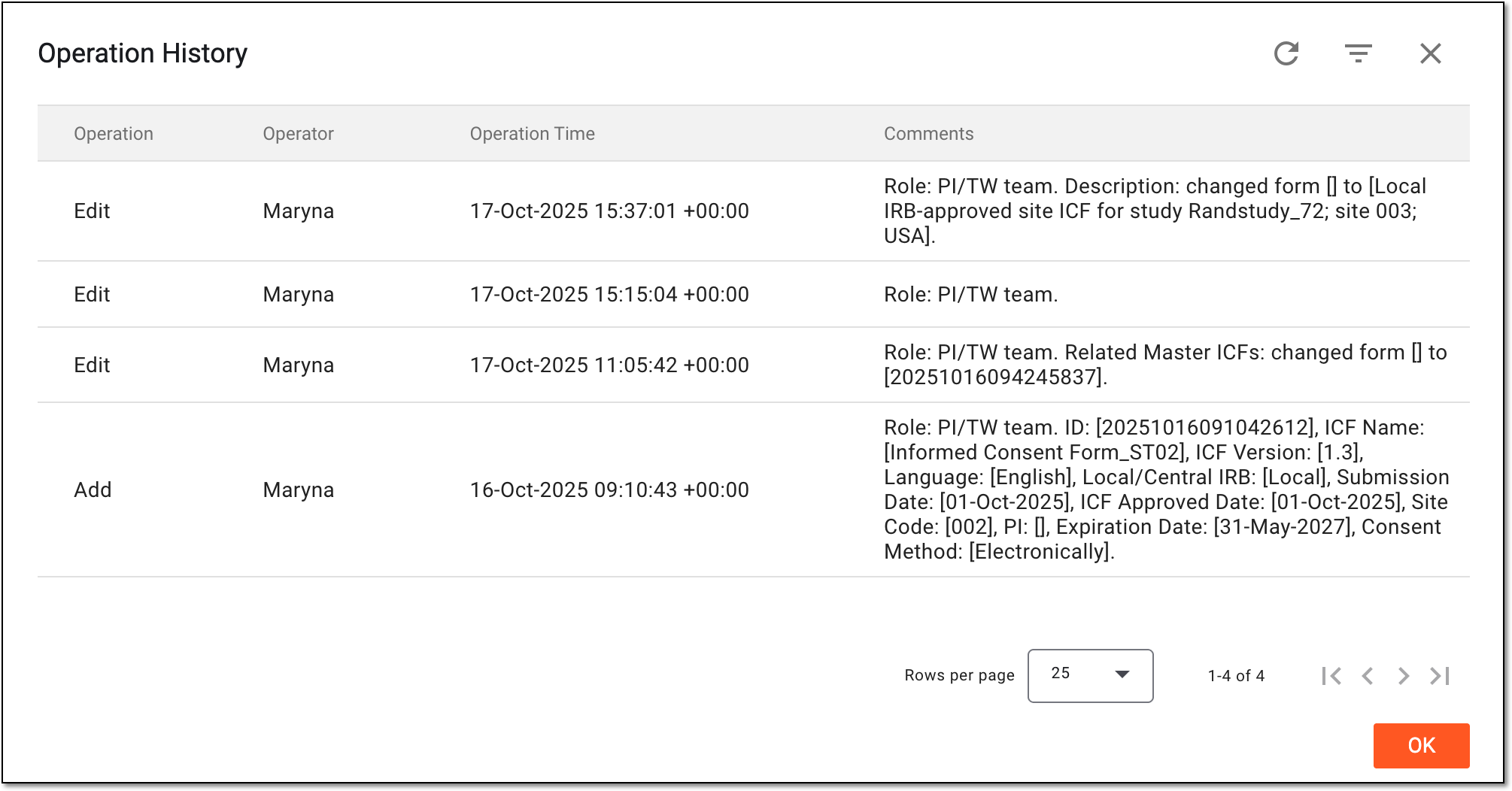Select the Edit cell at 15:37:01
1512x791 pixels.
click(x=92, y=211)
